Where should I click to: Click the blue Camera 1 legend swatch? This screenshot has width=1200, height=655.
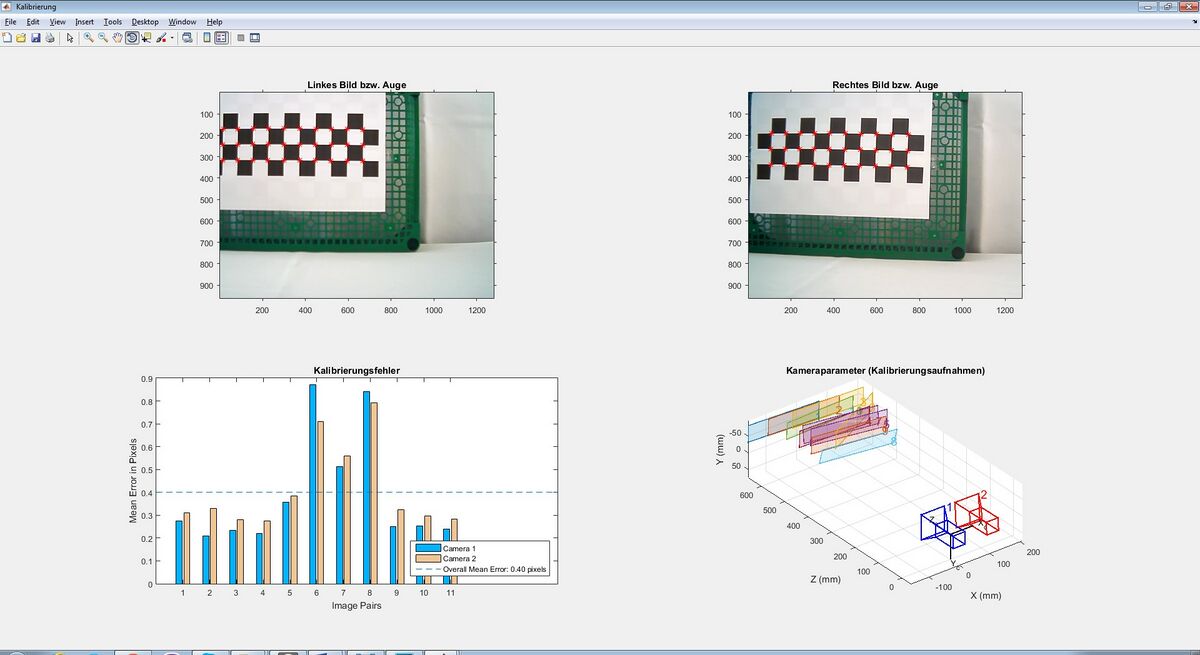(x=427, y=548)
